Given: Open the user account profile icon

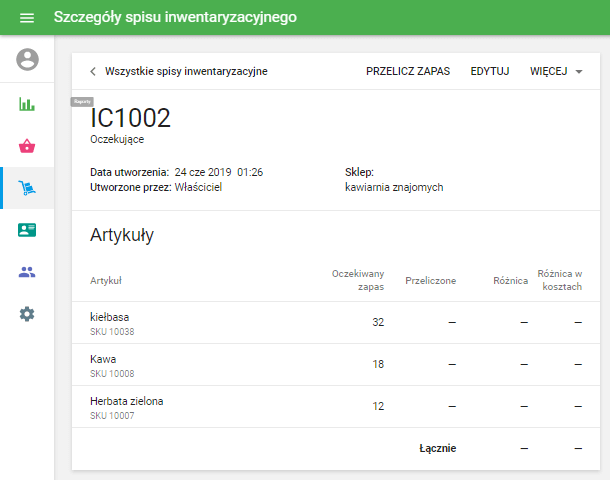Looking at the screenshot, I should coord(27,60).
